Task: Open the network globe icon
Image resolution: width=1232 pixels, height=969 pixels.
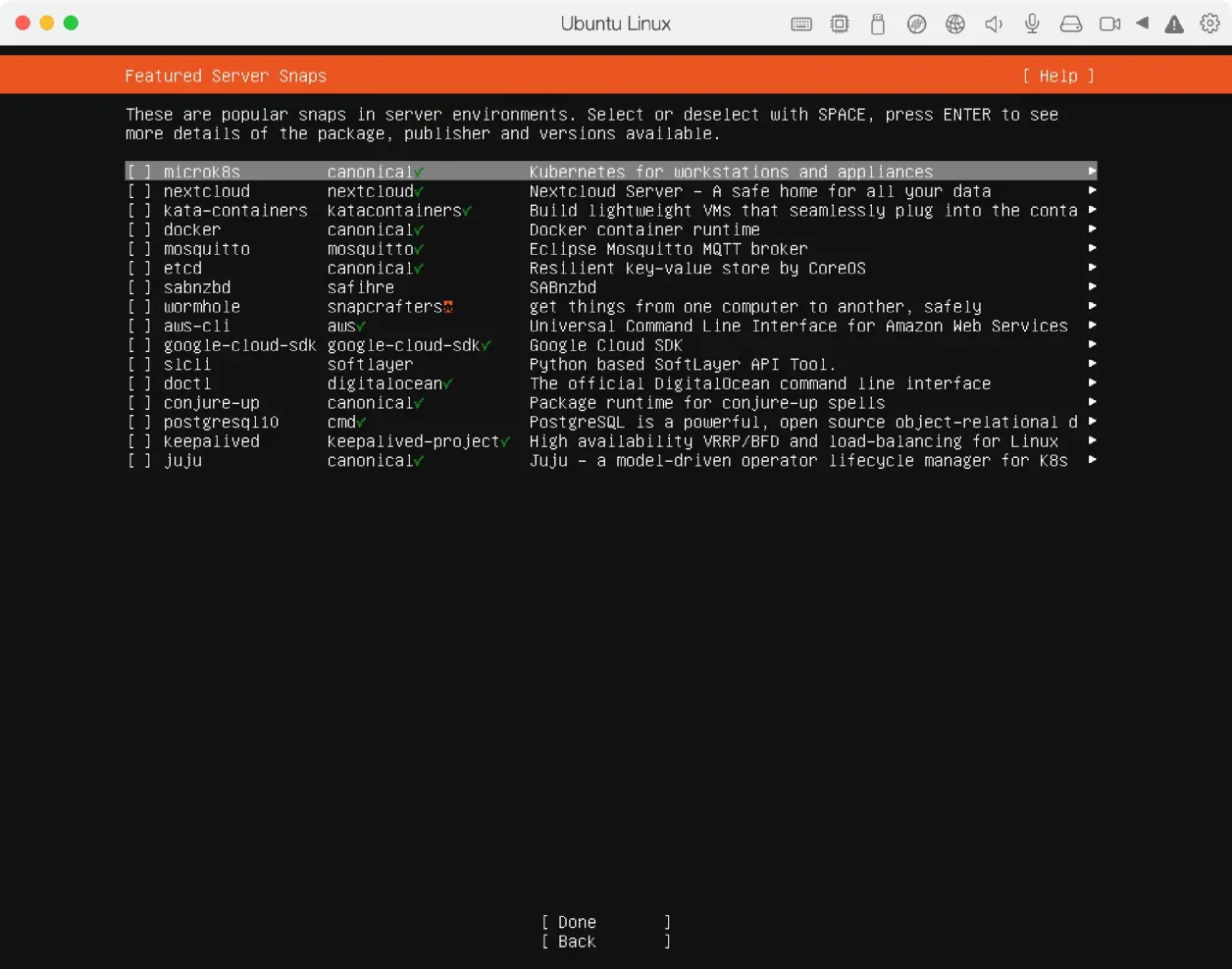Action: tap(955, 25)
